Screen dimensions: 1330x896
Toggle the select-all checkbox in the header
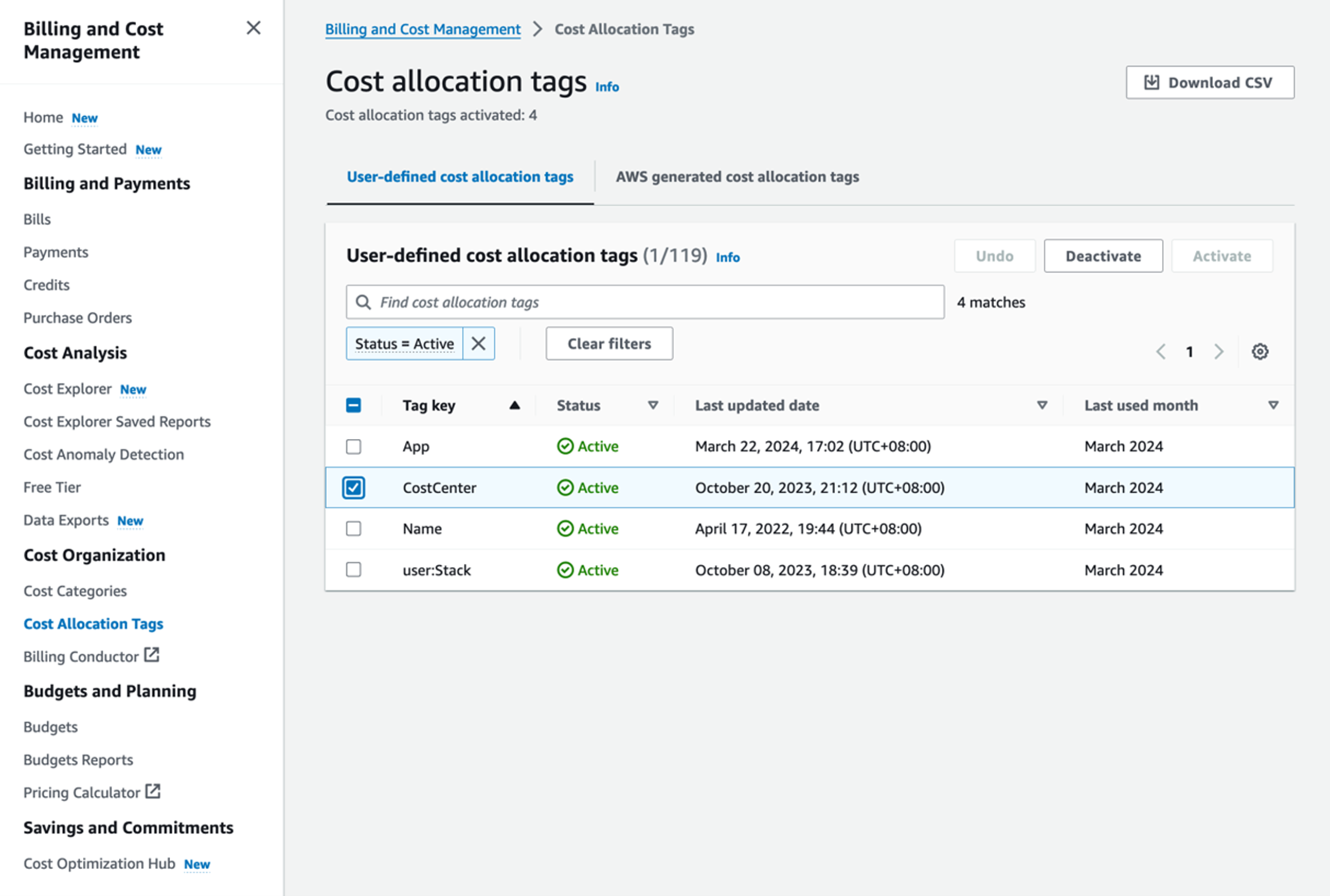(354, 405)
